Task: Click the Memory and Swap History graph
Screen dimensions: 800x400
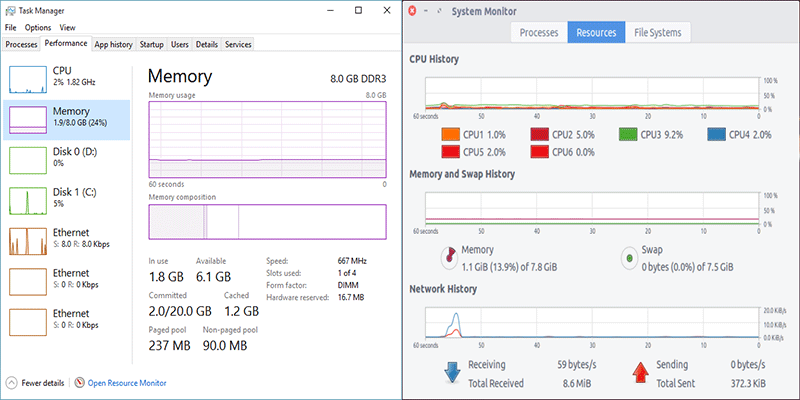Action: pos(592,210)
